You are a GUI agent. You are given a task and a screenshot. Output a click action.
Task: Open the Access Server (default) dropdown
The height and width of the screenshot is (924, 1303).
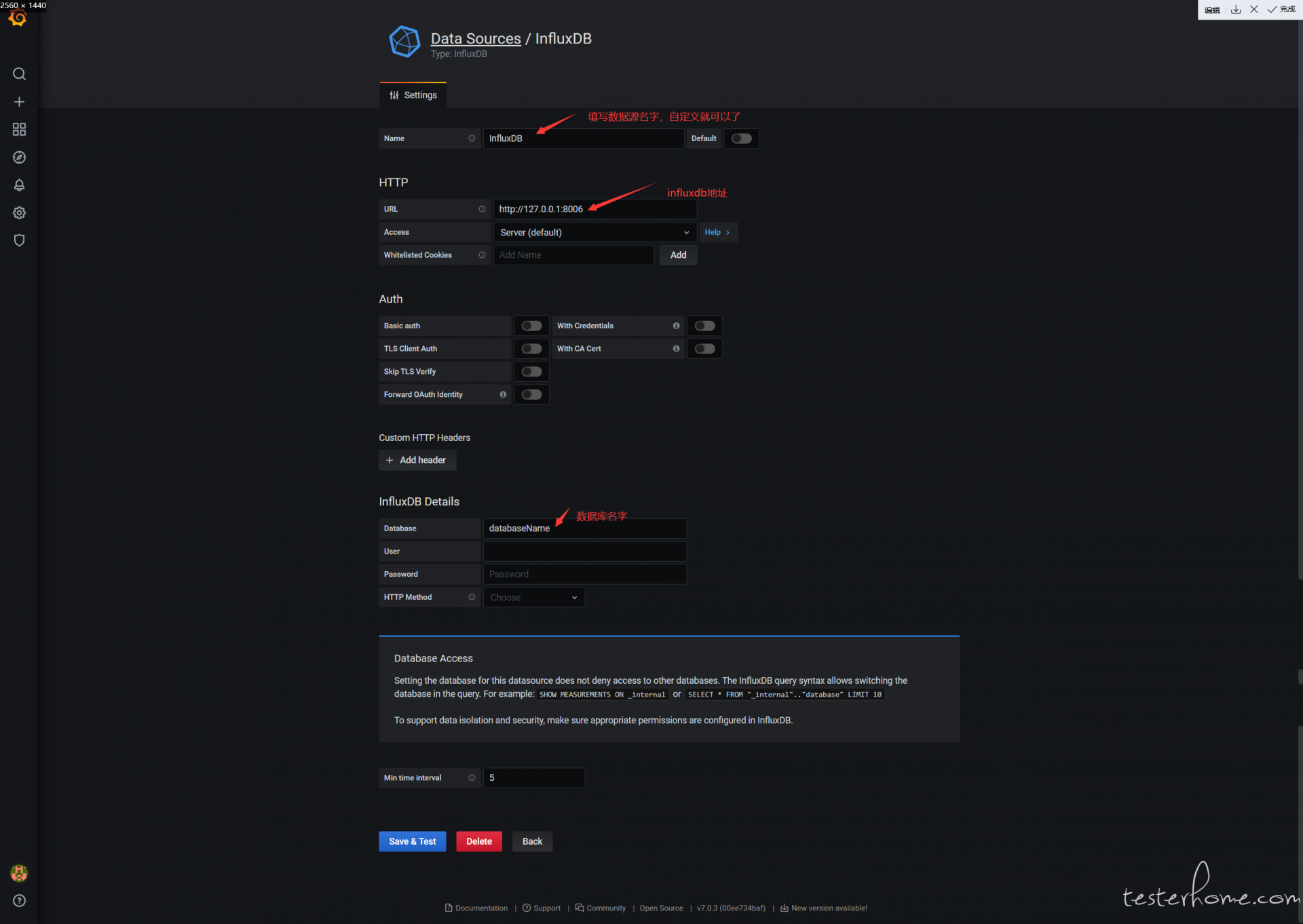[x=594, y=232]
